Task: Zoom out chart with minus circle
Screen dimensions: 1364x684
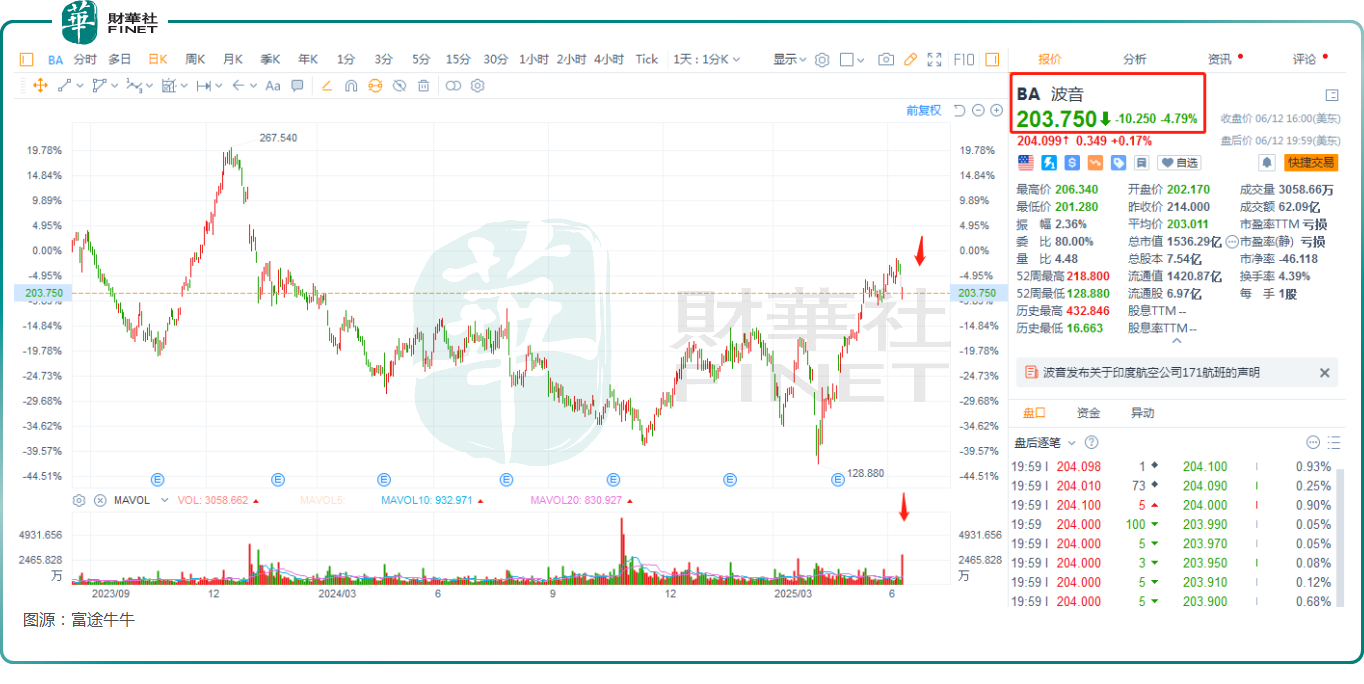Action: pyautogui.click(x=978, y=110)
